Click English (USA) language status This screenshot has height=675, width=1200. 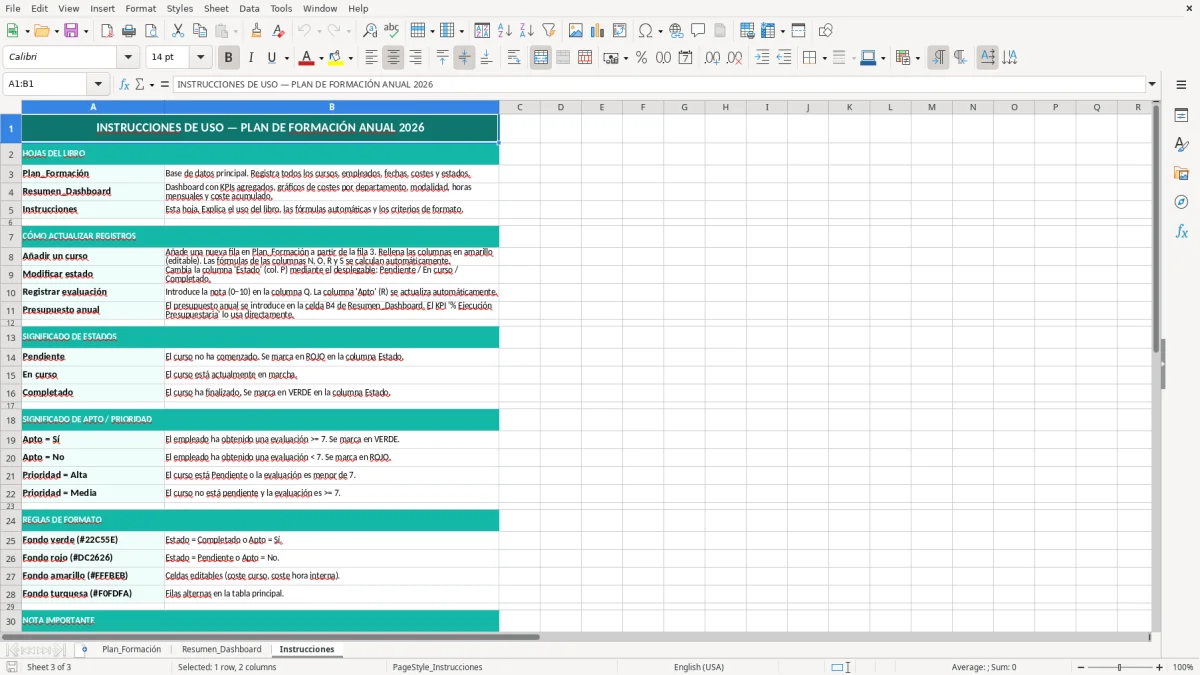point(698,667)
